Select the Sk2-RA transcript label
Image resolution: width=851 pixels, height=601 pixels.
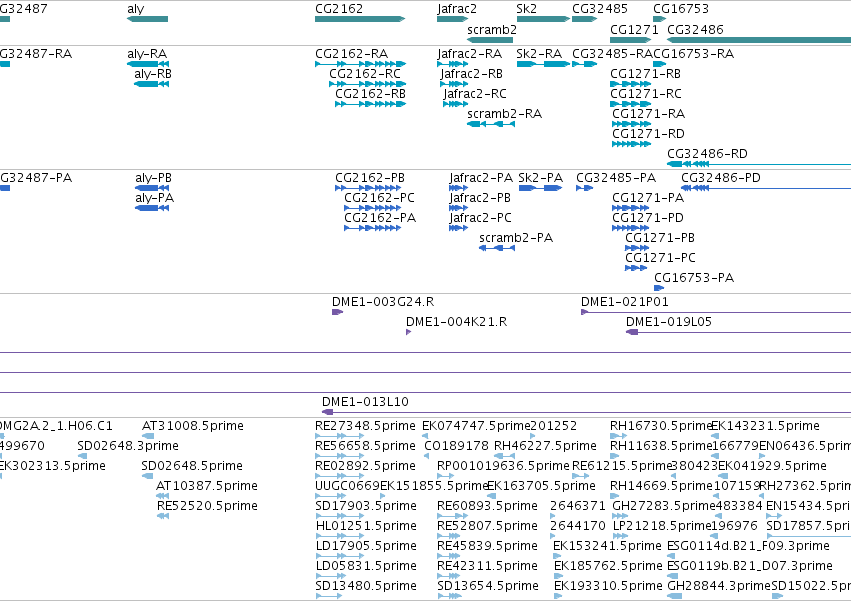539,54
